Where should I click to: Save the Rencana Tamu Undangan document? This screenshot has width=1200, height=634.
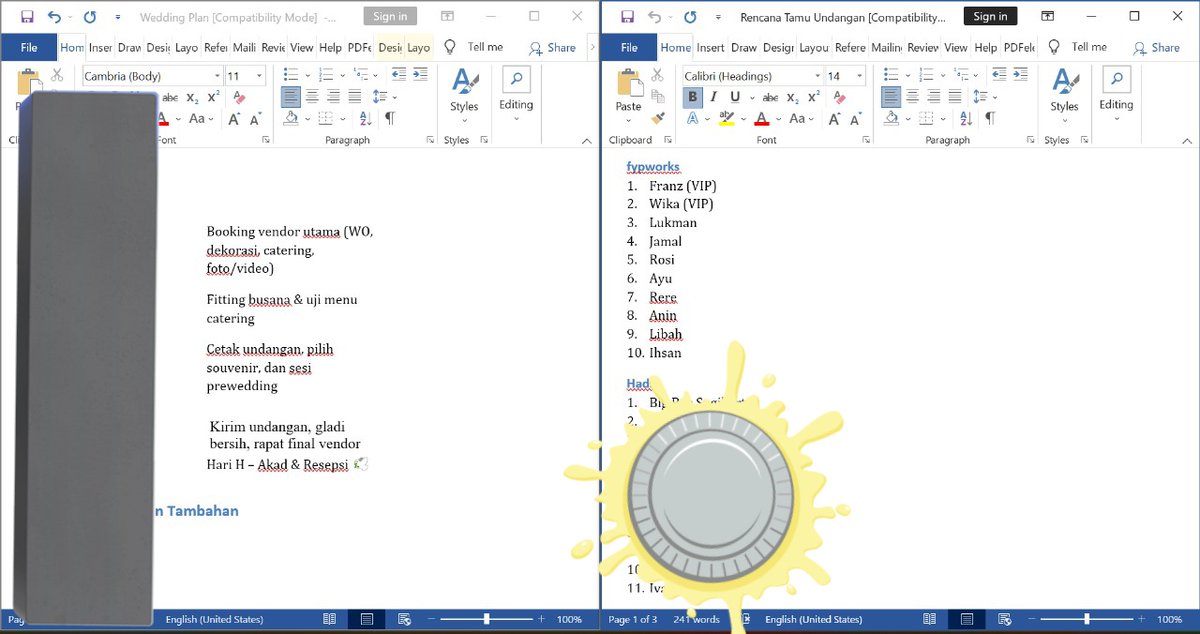(x=627, y=17)
